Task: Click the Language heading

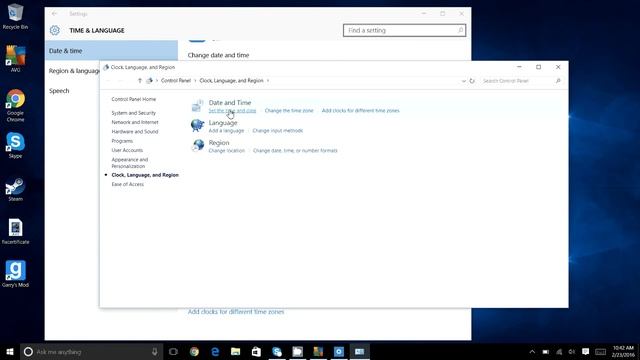Action: coord(223,122)
